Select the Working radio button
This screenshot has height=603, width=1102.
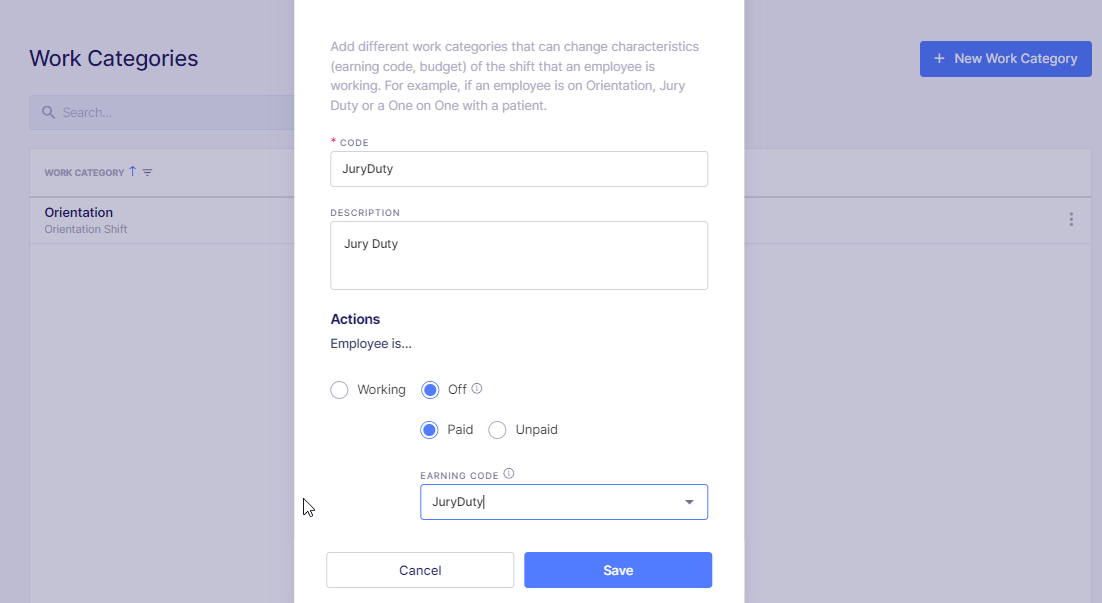pos(339,390)
